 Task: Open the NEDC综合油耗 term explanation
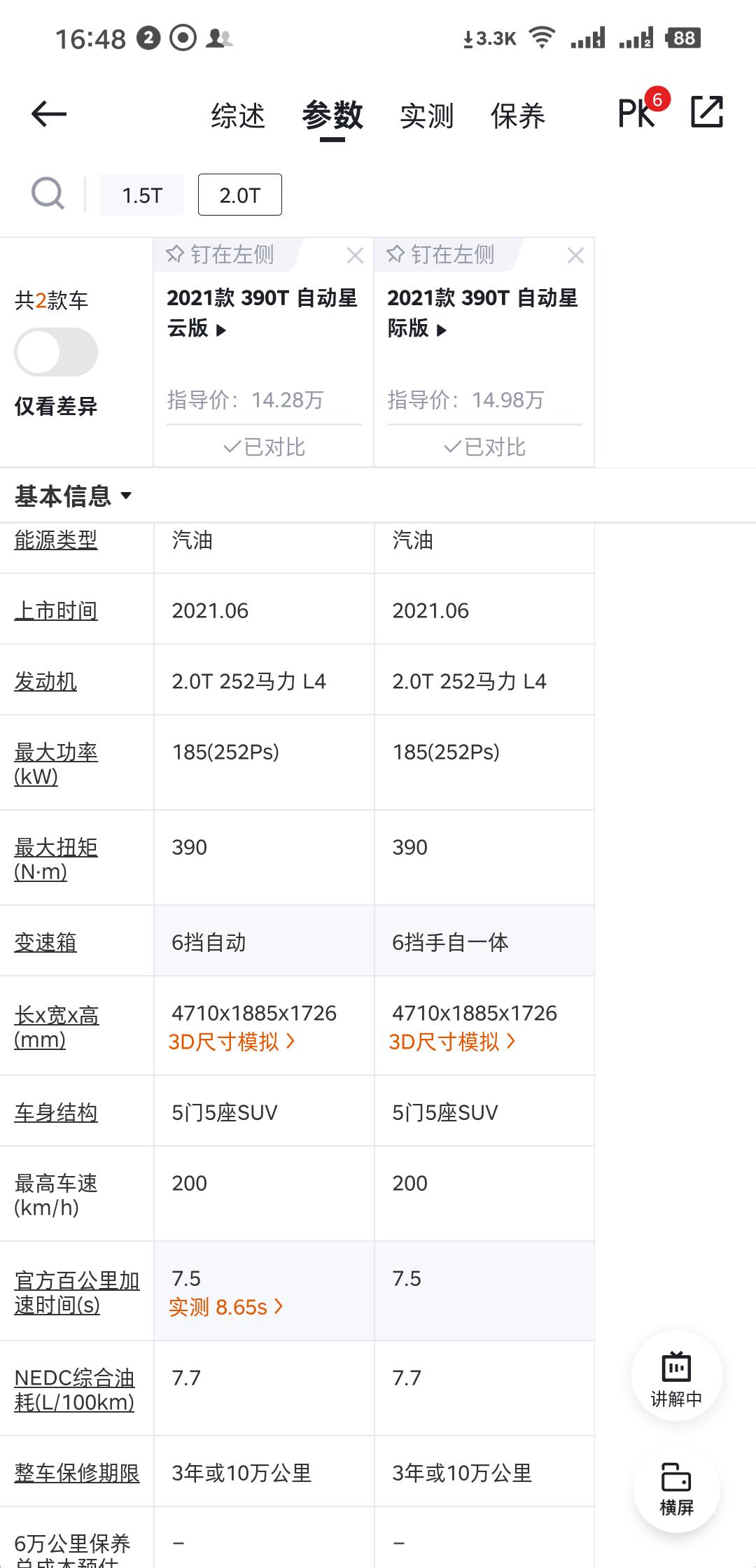tap(74, 1389)
